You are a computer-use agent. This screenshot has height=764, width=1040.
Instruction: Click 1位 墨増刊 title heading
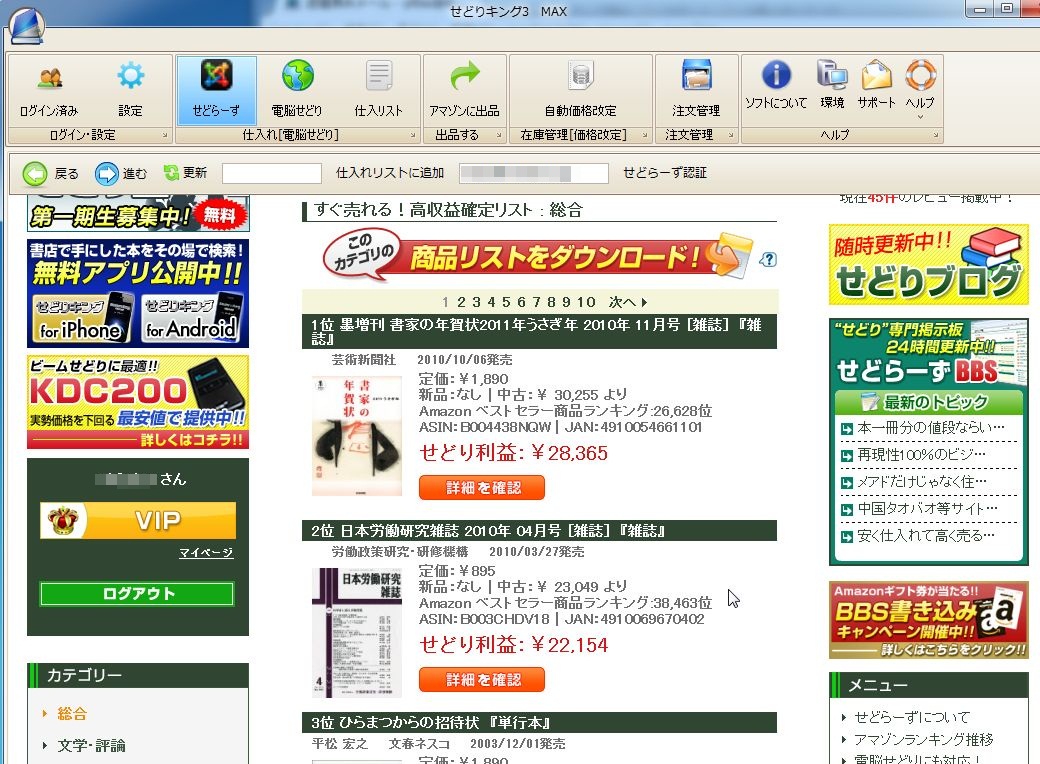(539, 331)
